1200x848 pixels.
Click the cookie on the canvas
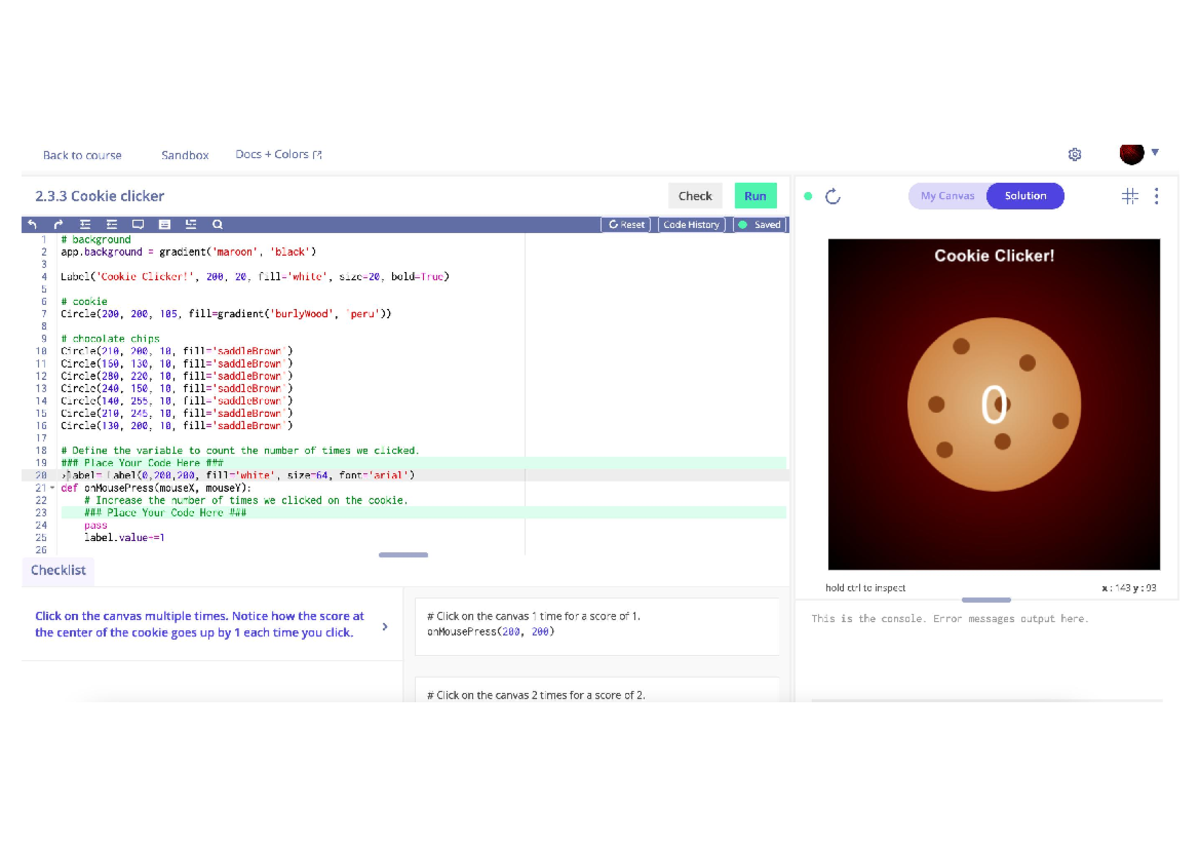pyautogui.click(x=994, y=405)
